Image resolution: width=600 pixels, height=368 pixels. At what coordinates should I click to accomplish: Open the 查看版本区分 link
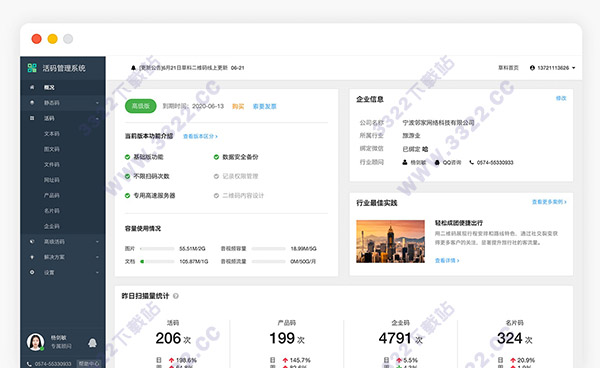(x=200, y=136)
